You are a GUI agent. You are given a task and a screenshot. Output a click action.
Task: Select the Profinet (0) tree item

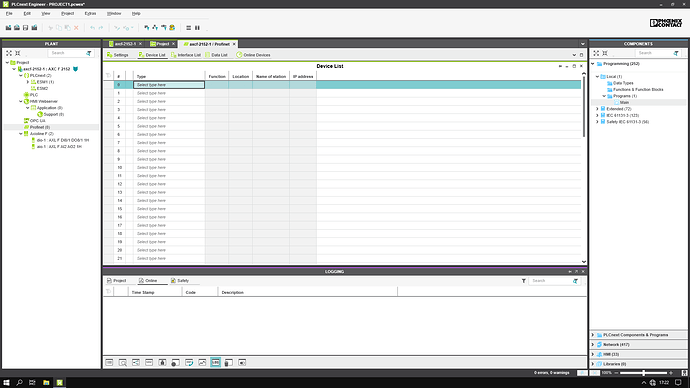coord(40,127)
